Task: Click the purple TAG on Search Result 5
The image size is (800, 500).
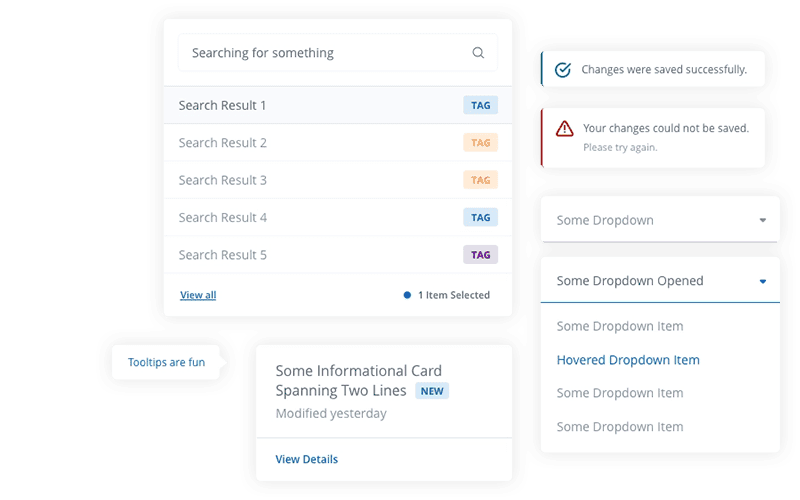Action: click(x=481, y=255)
